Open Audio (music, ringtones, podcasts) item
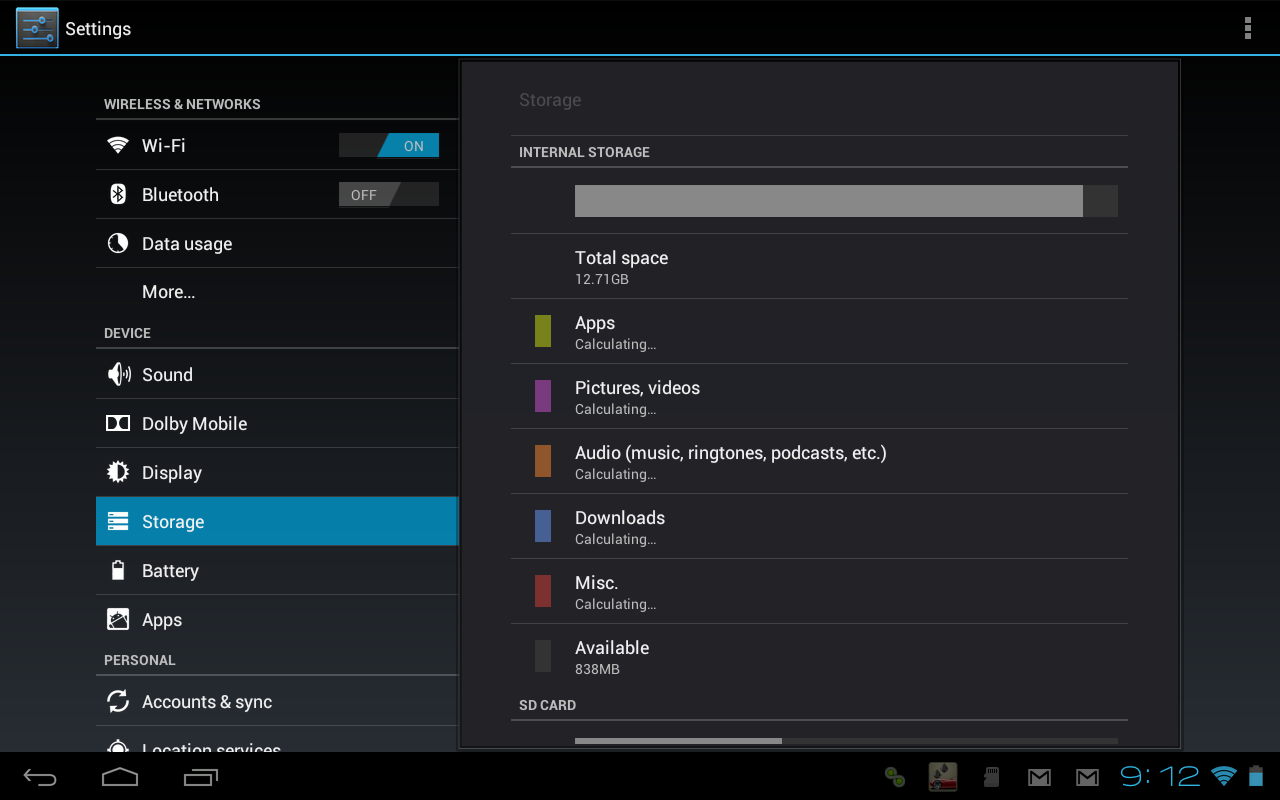 pos(819,461)
